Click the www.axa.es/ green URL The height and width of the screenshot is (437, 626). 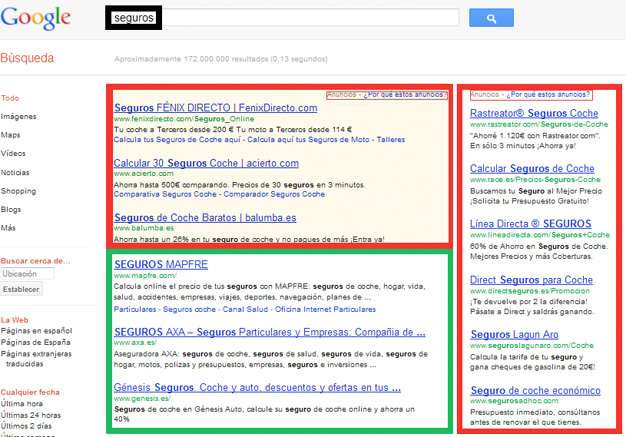click(x=135, y=342)
